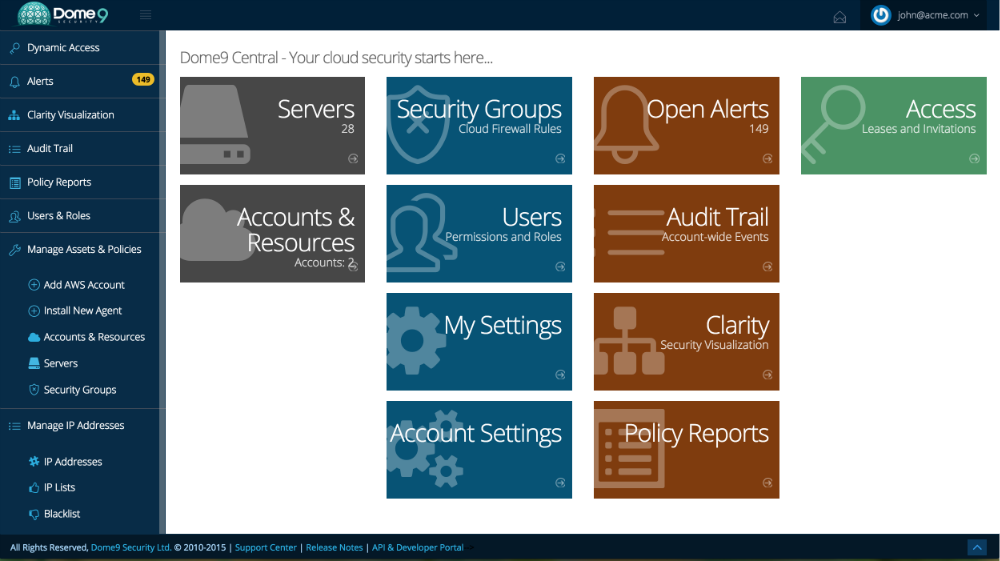Click the Account Settings tile title
This screenshot has height=561, width=1000.
point(476,434)
